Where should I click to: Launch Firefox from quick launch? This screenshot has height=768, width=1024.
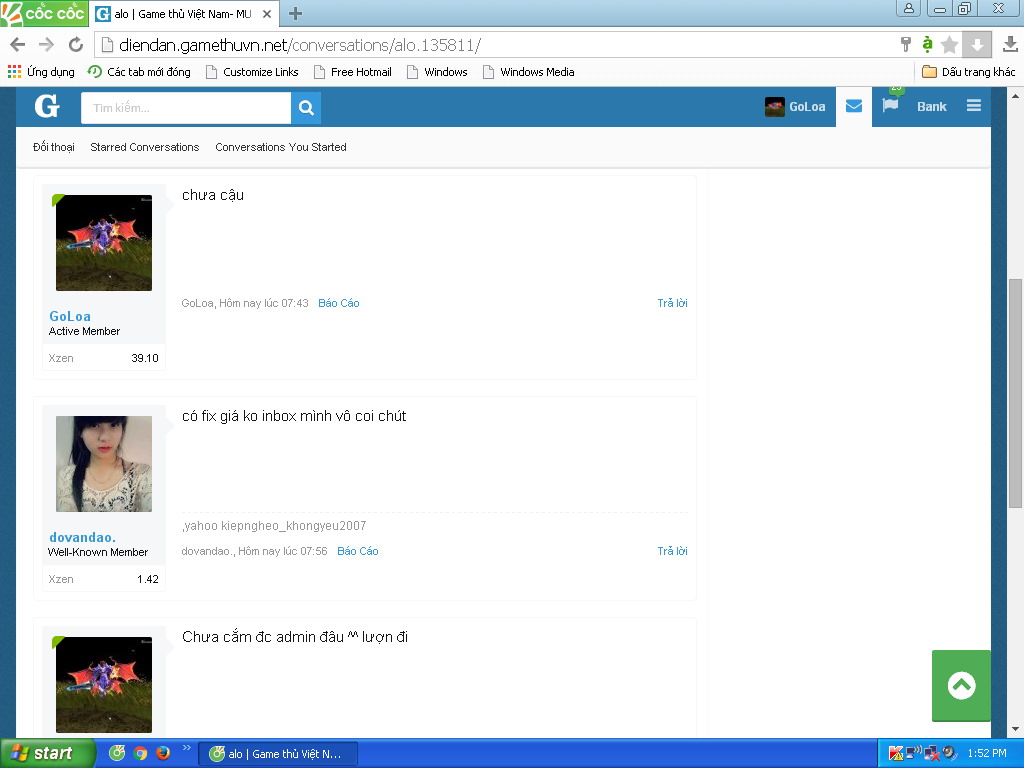coord(163,753)
